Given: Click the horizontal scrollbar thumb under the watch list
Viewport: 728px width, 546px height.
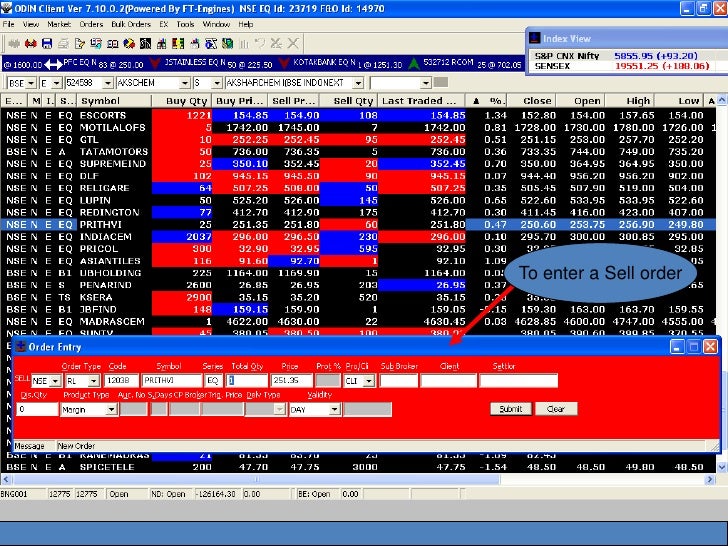Looking at the screenshot, I should click(x=255, y=480).
